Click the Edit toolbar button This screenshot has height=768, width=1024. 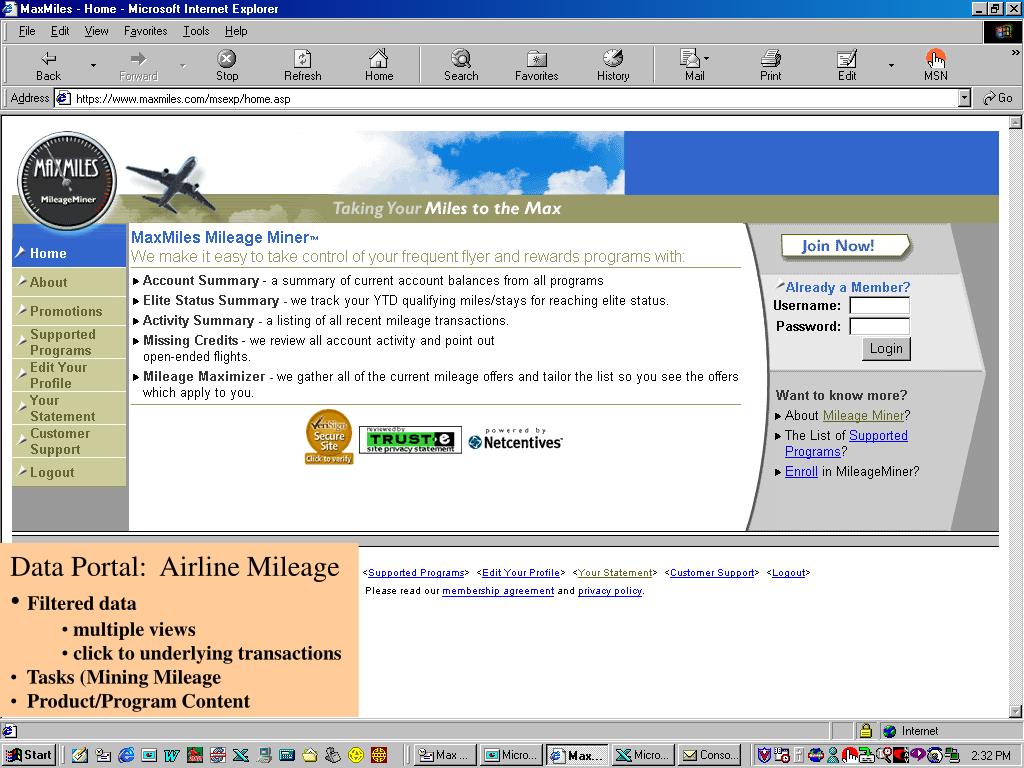(847, 65)
